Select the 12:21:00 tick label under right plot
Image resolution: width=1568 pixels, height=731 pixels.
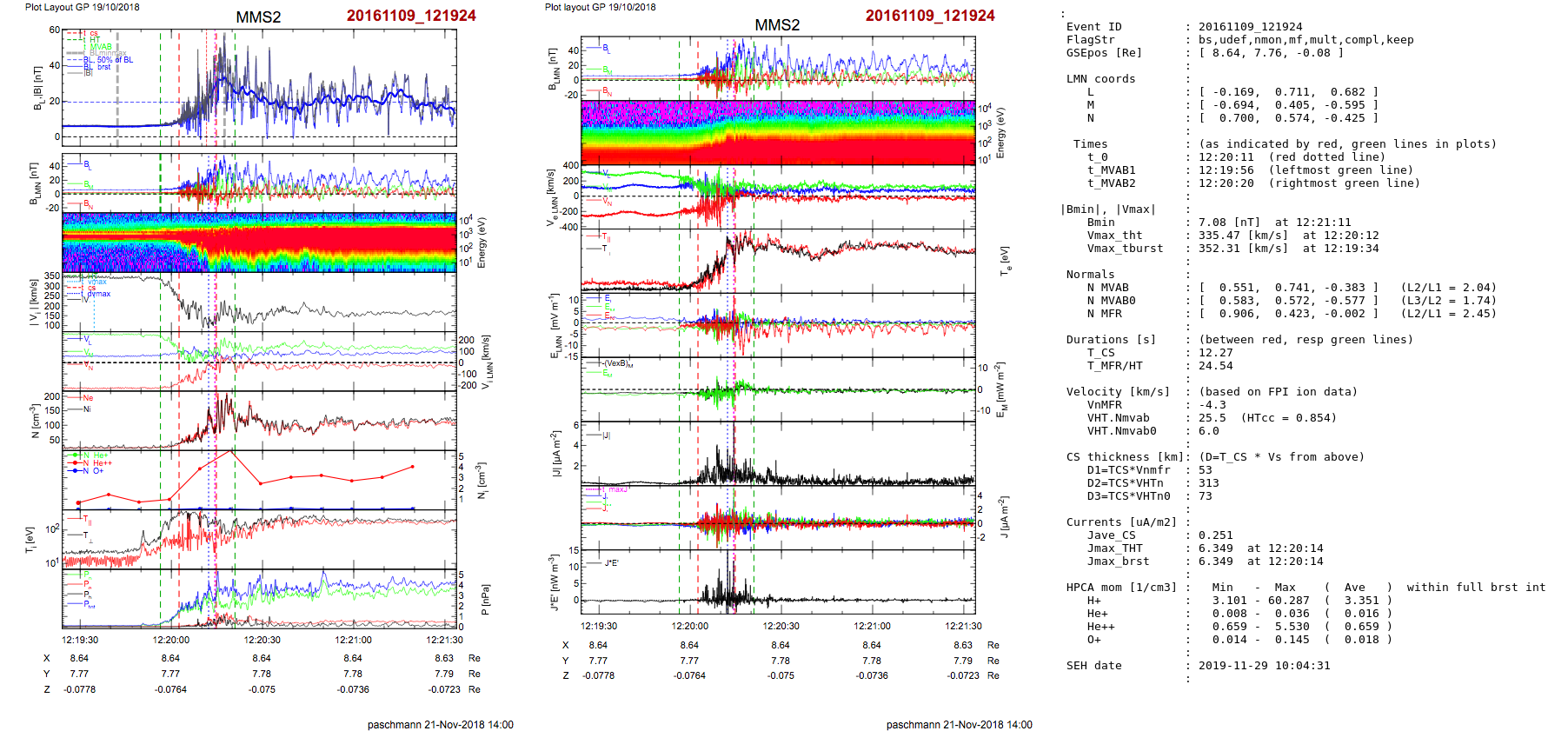click(x=872, y=627)
